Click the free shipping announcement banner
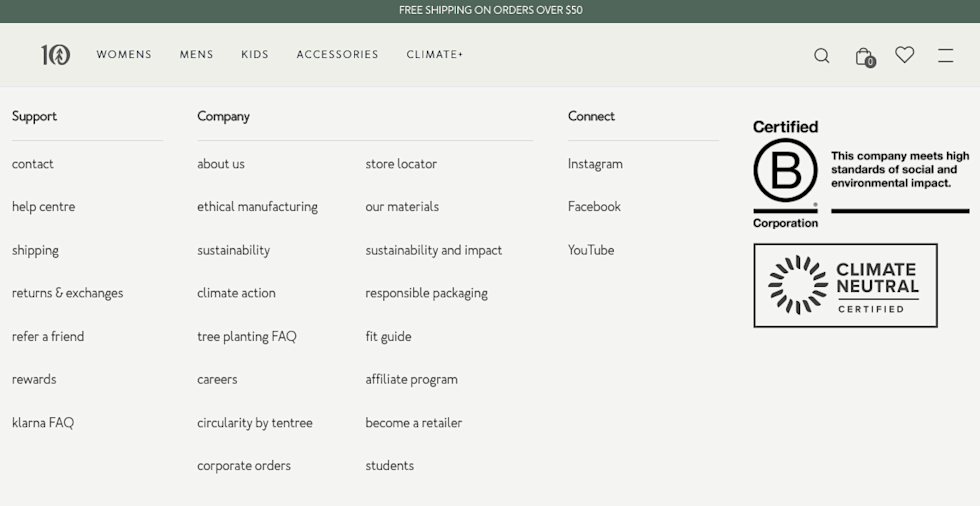Screen dimensions: 980x506 click(490, 11)
